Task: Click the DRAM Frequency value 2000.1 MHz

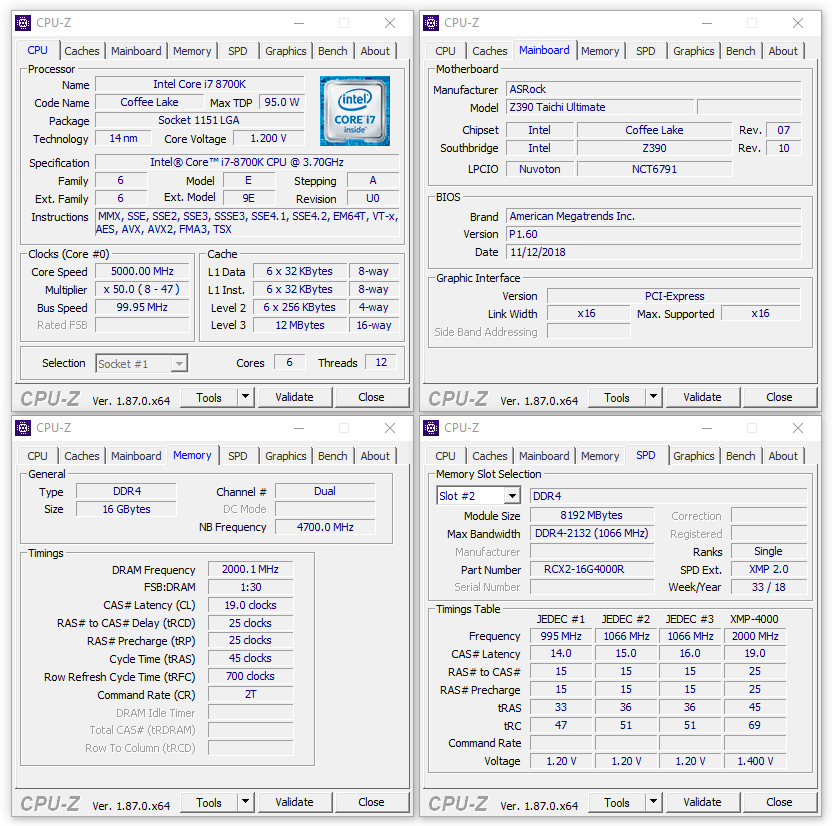Action: click(250, 569)
